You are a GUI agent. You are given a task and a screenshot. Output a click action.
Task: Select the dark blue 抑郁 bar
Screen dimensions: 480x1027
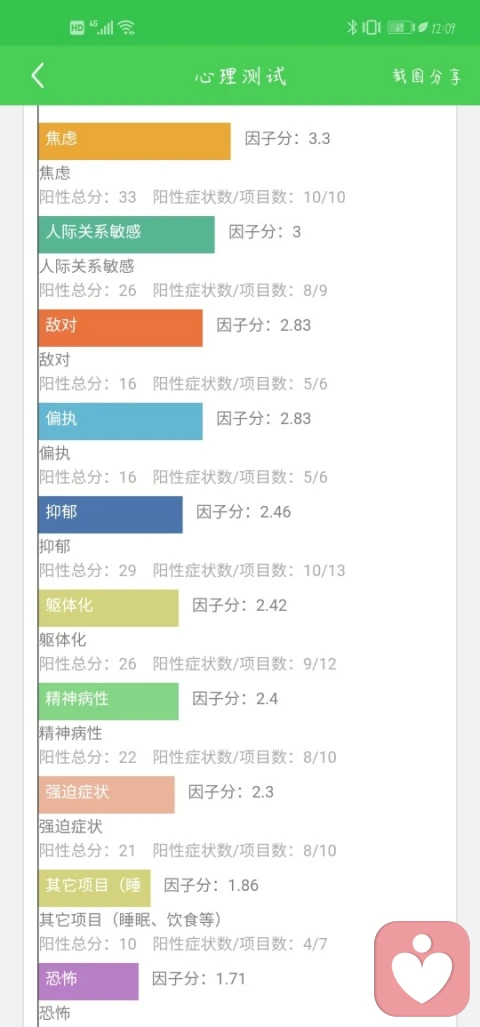pyautogui.click(x=110, y=515)
